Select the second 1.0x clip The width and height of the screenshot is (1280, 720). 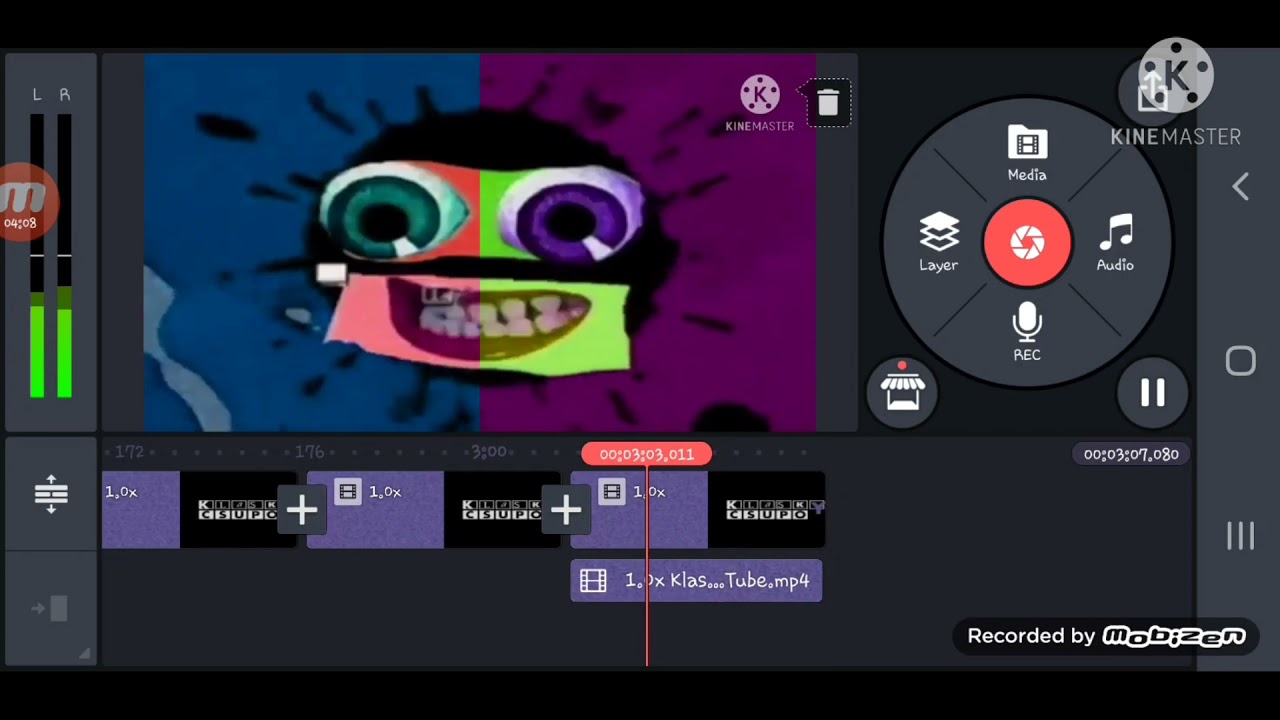tap(433, 510)
